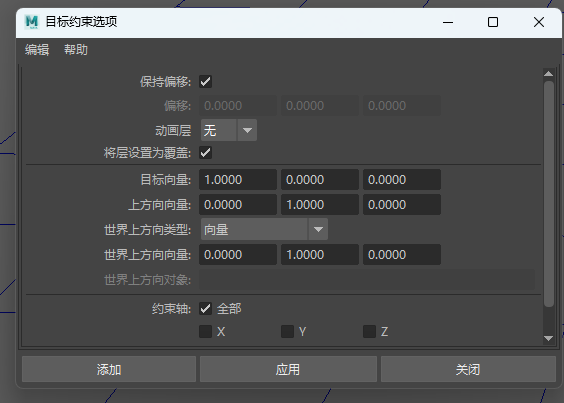The image size is (564, 403).
Task: Open the 编辑 menu
Action: click(37, 50)
